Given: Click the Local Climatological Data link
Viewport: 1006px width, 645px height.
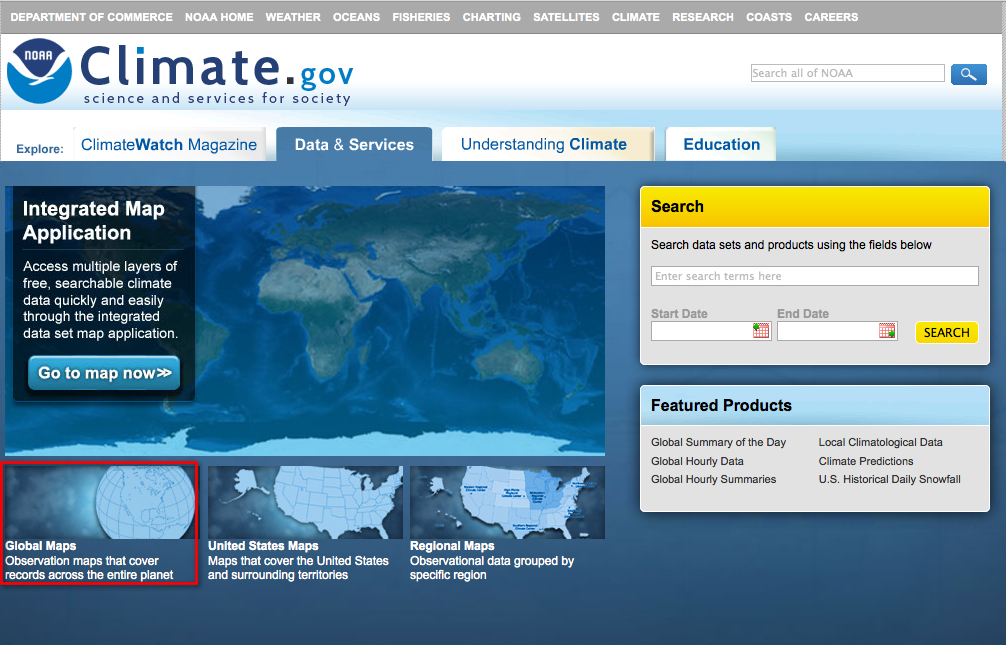Looking at the screenshot, I should click(x=880, y=442).
